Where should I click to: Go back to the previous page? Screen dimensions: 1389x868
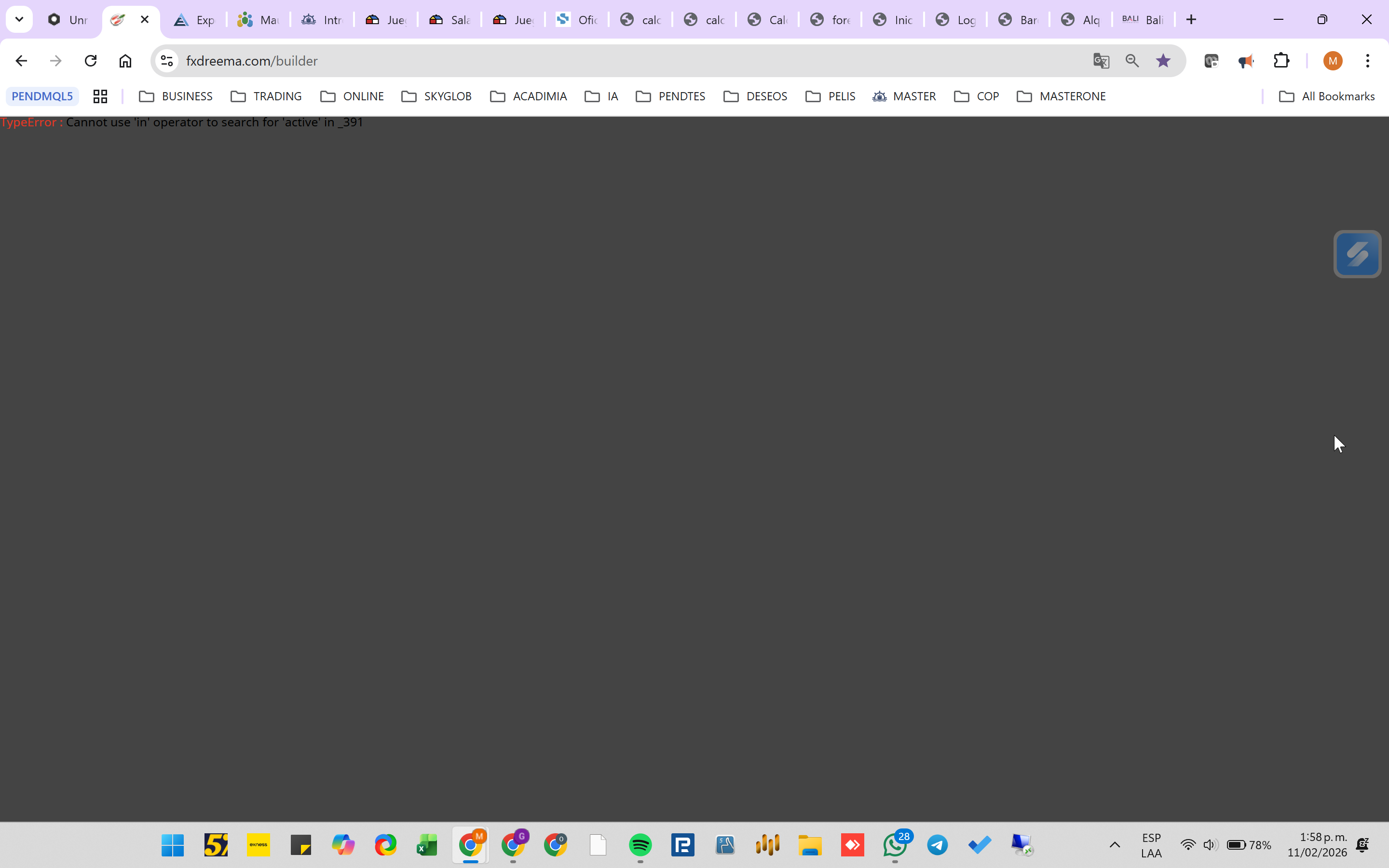click(21, 61)
